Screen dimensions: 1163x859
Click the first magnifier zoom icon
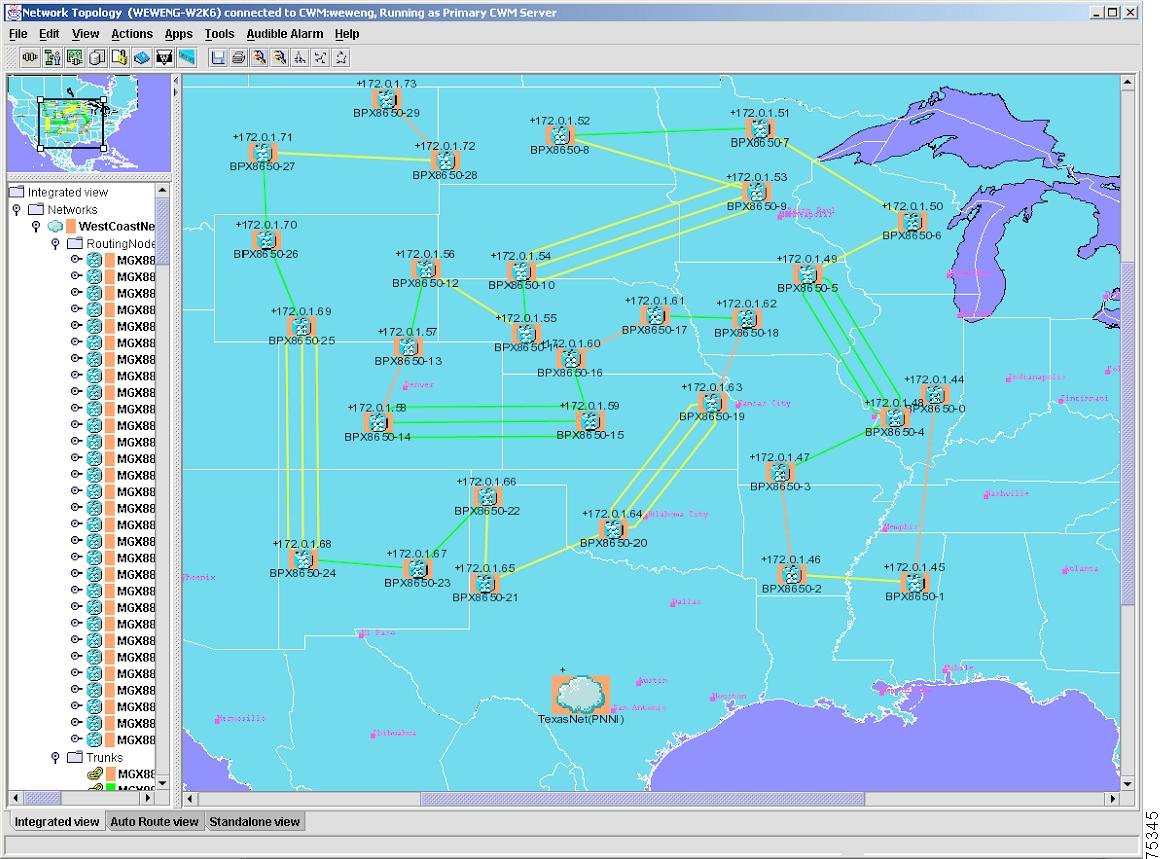260,57
